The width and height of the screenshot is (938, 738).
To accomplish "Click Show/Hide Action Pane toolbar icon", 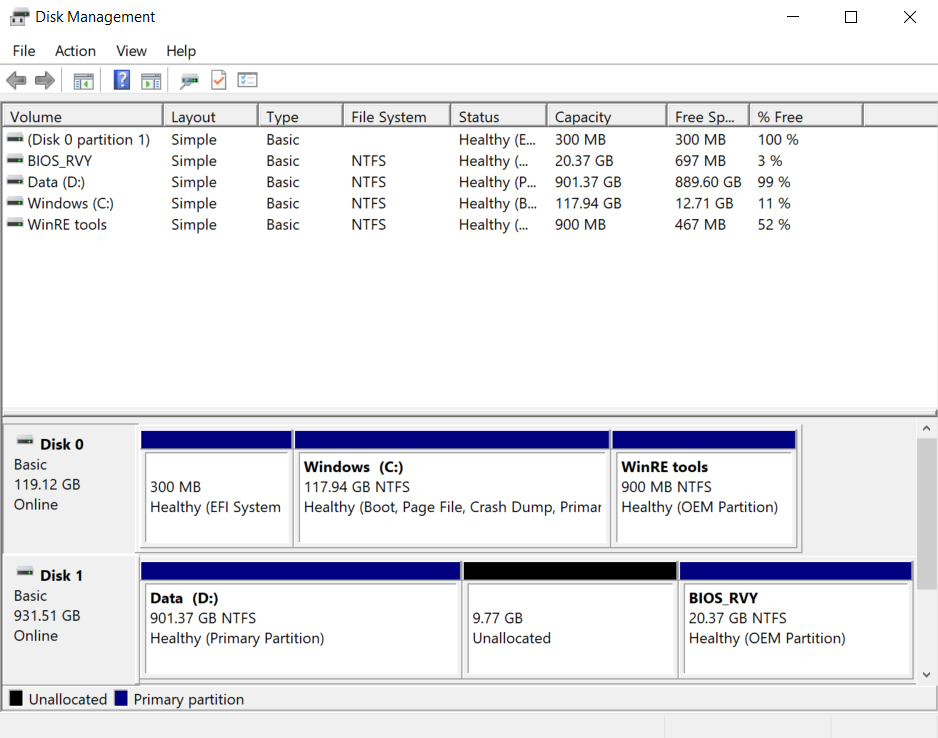I will pyautogui.click(x=151, y=81).
